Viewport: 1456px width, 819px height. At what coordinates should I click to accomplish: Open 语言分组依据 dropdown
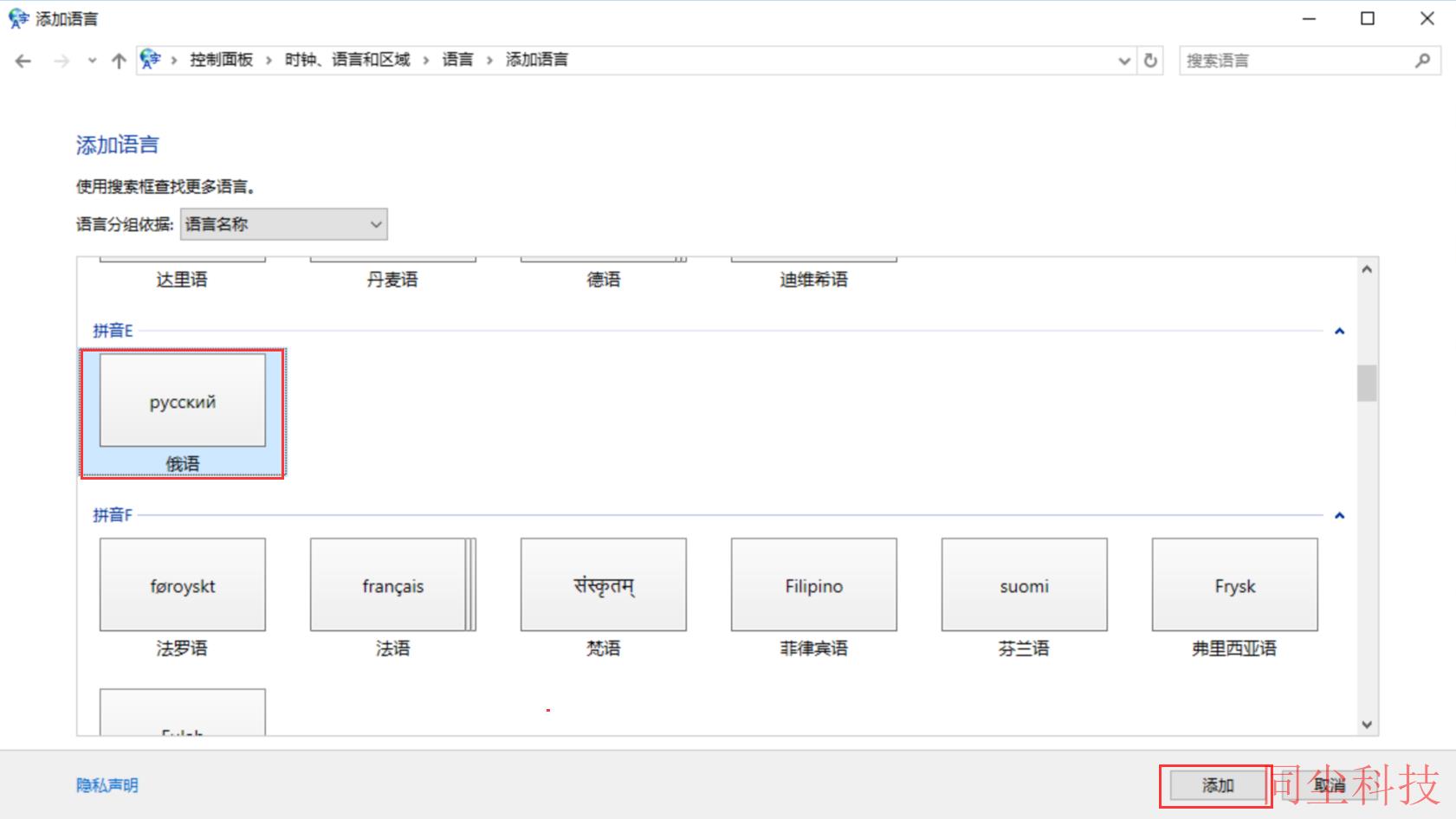pyautogui.click(x=284, y=224)
